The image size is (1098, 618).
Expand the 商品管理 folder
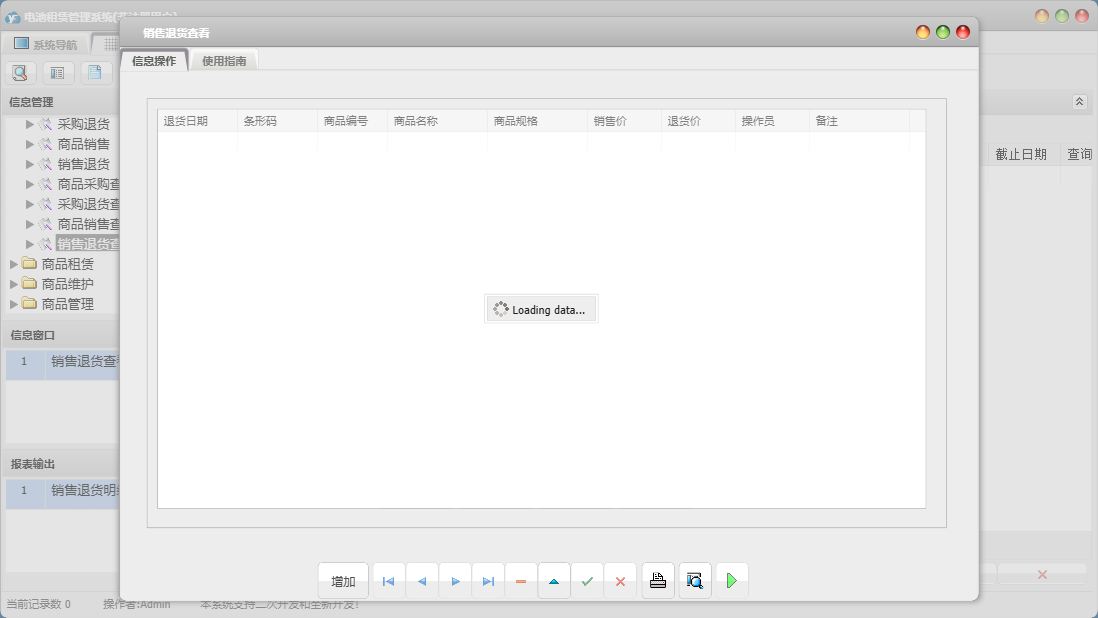point(67,304)
